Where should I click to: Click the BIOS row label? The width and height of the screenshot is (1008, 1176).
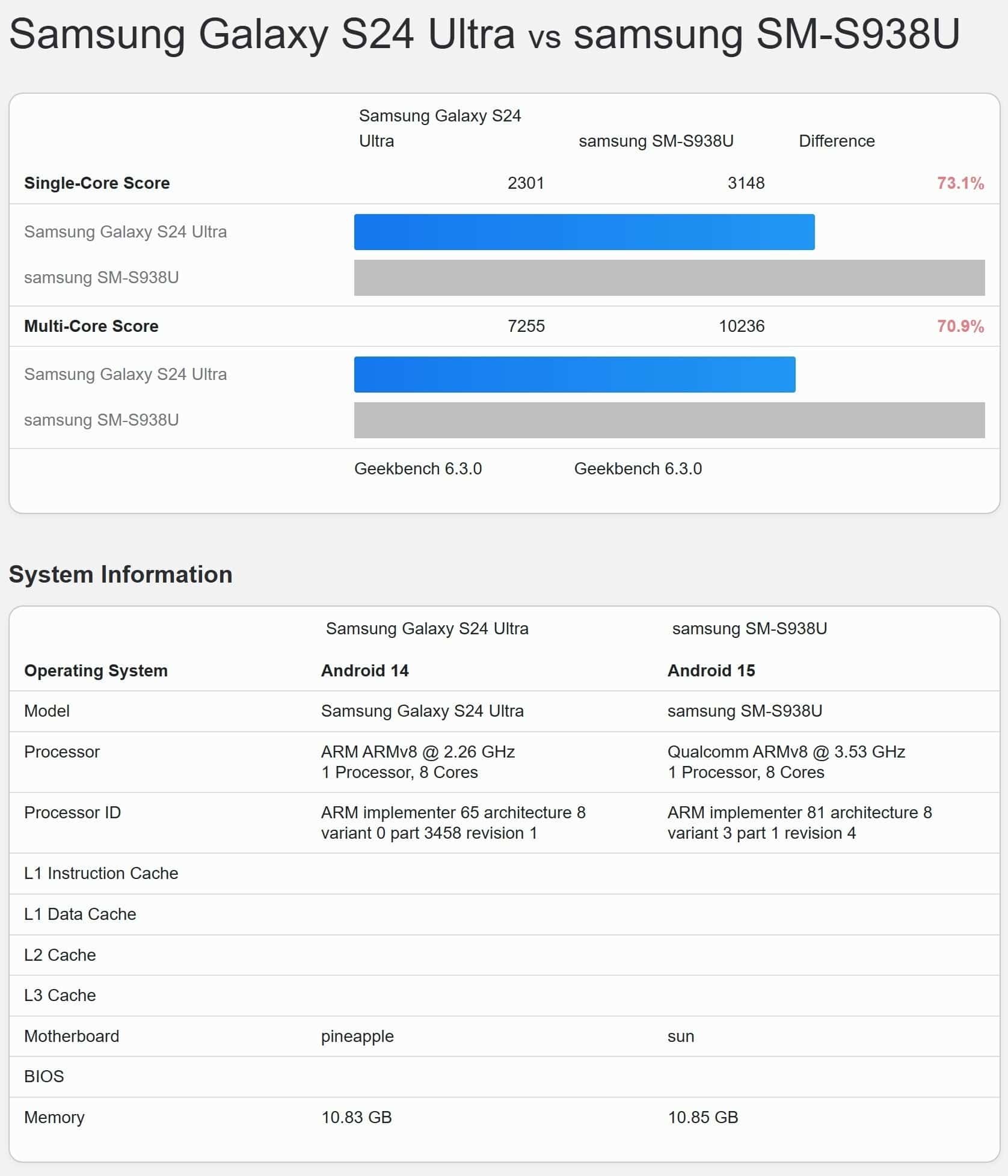pyautogui.click(x=44, y=1076)
